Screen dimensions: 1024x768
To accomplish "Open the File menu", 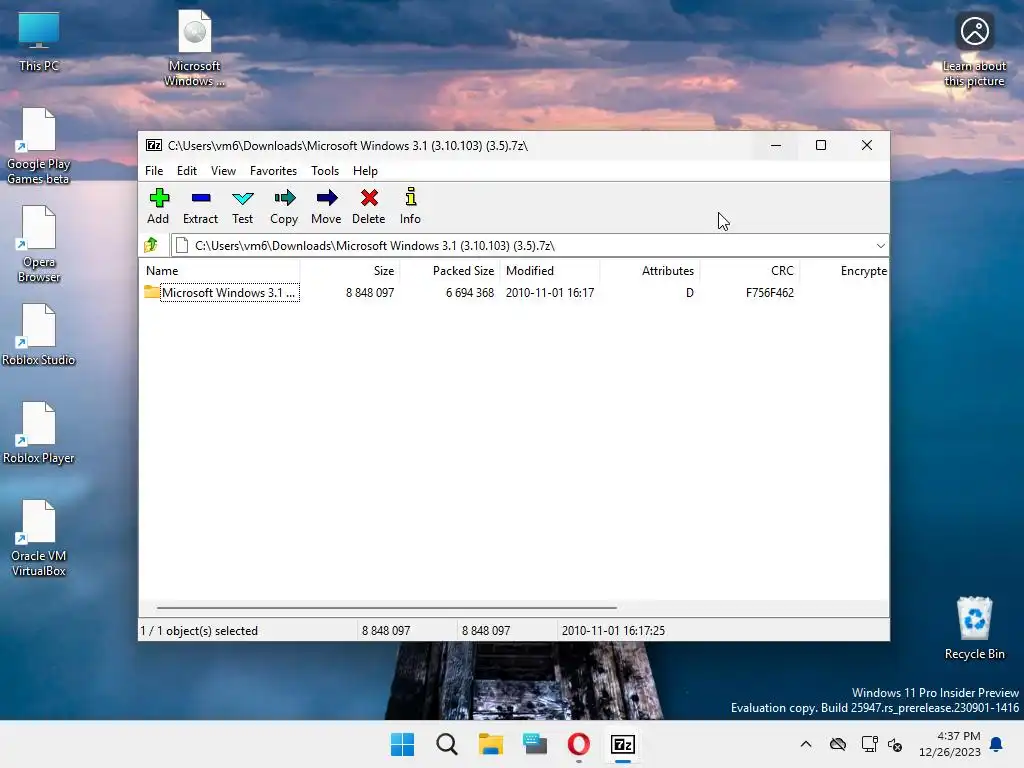I will tap(154, 171).
